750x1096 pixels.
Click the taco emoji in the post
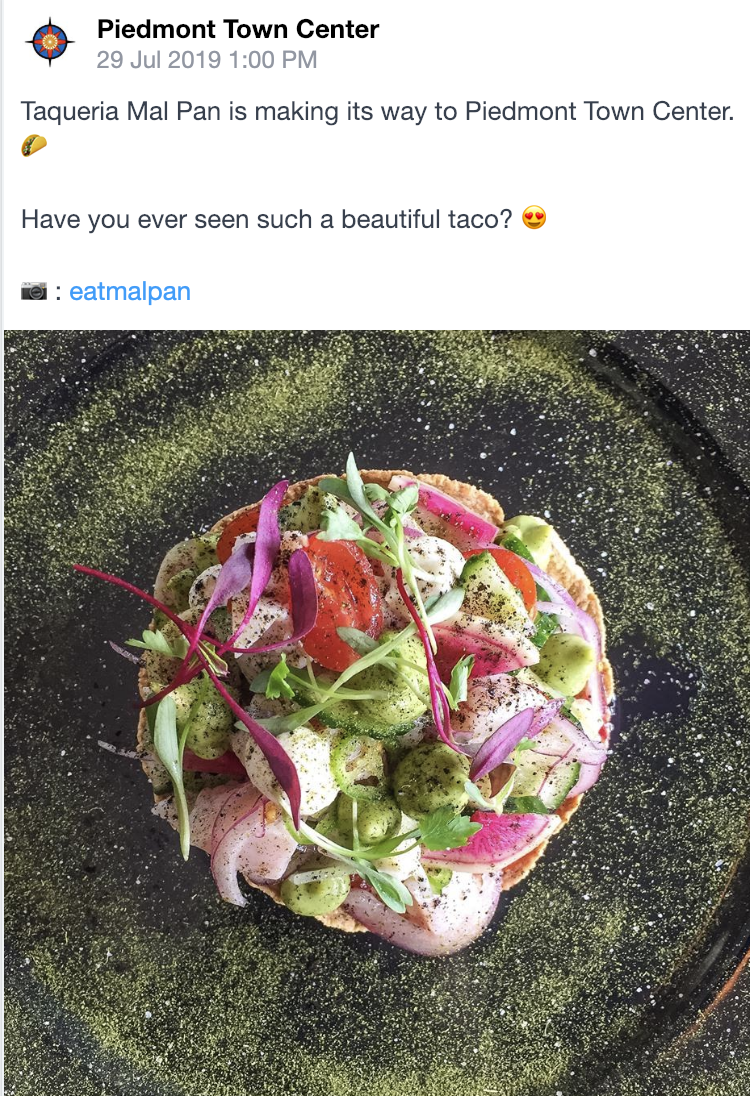pos(33,146)
